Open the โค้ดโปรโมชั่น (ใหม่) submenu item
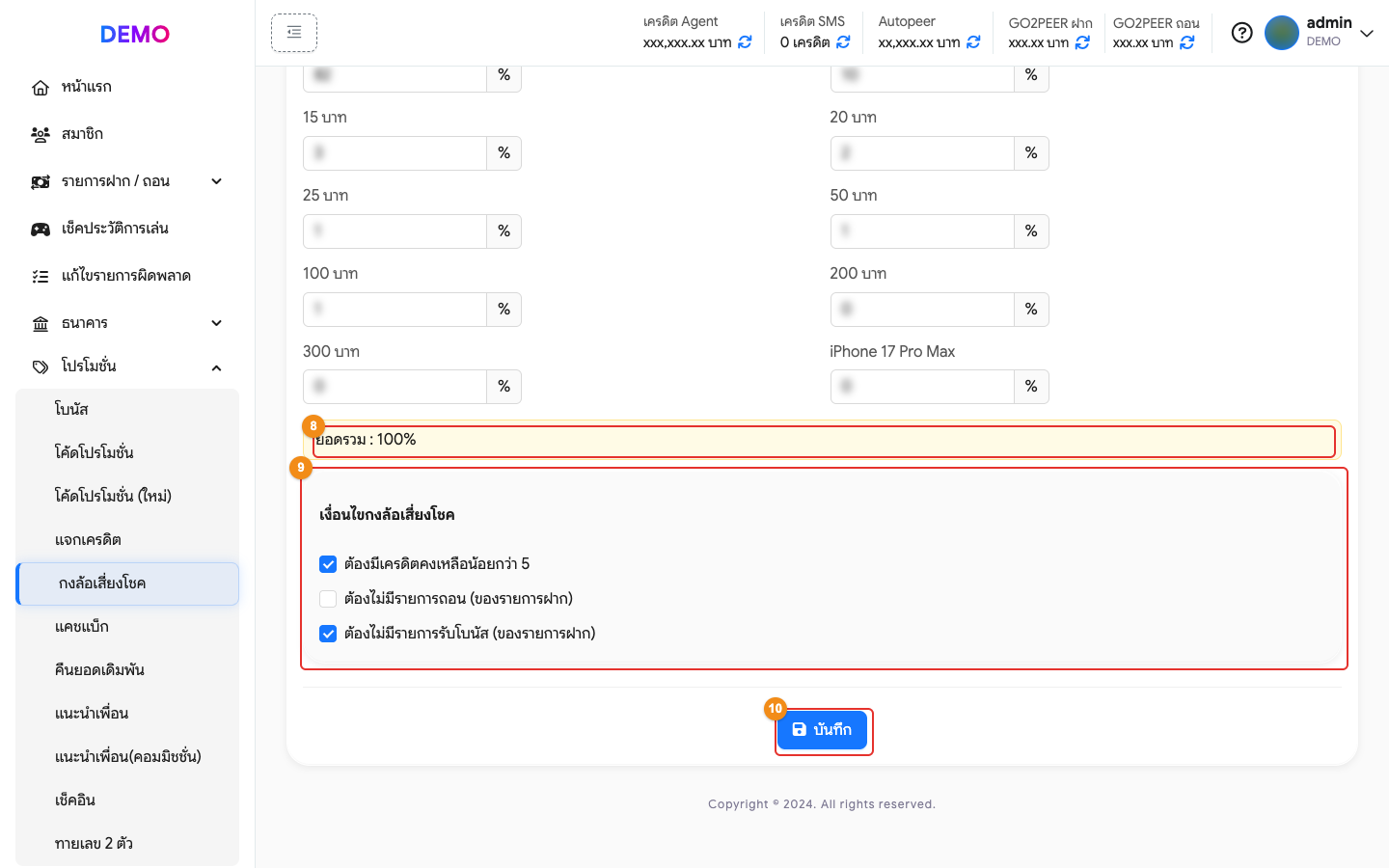1389x868 pixels. tap(127, 496)
